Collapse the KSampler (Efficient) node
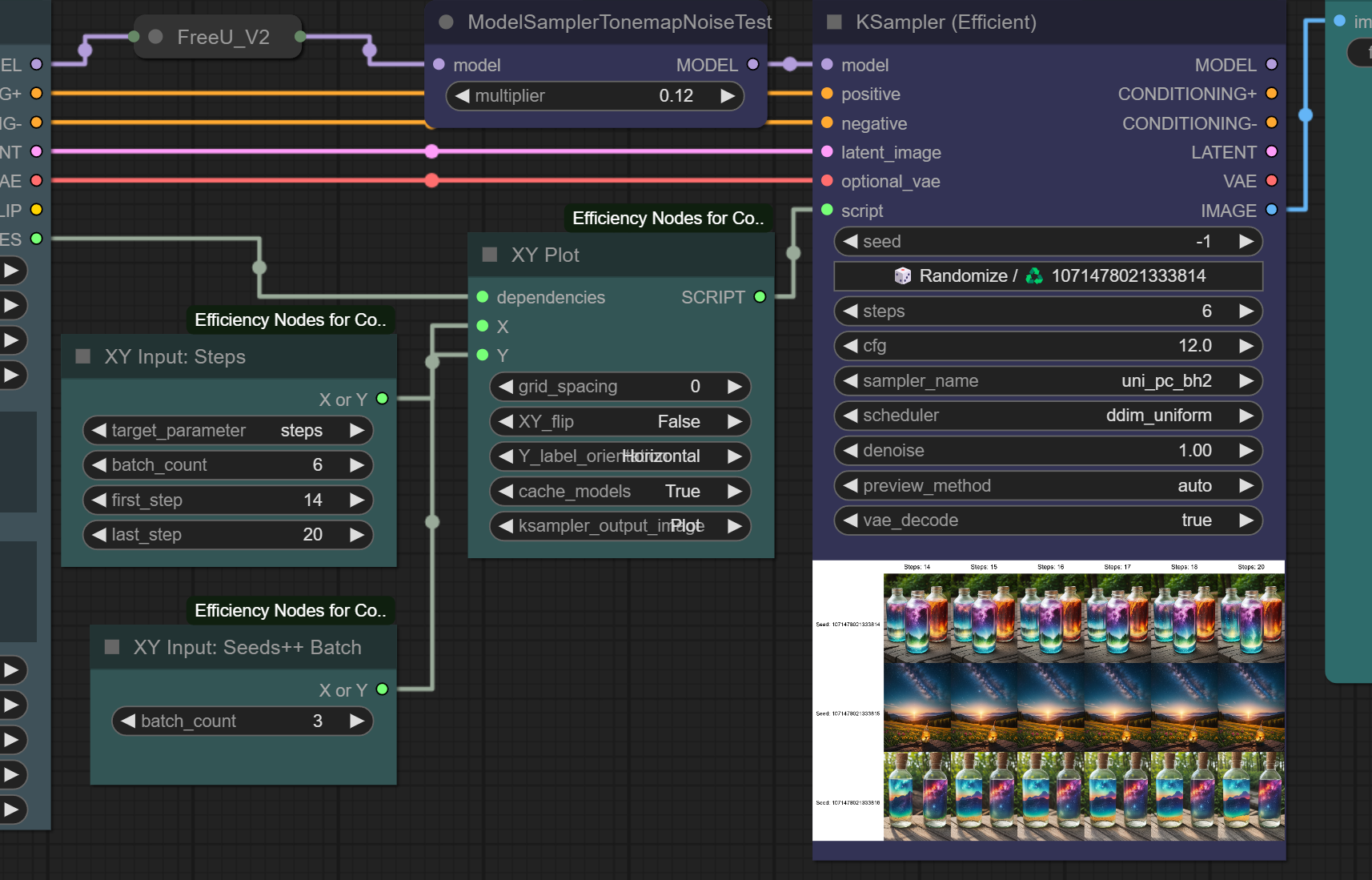 834,22
